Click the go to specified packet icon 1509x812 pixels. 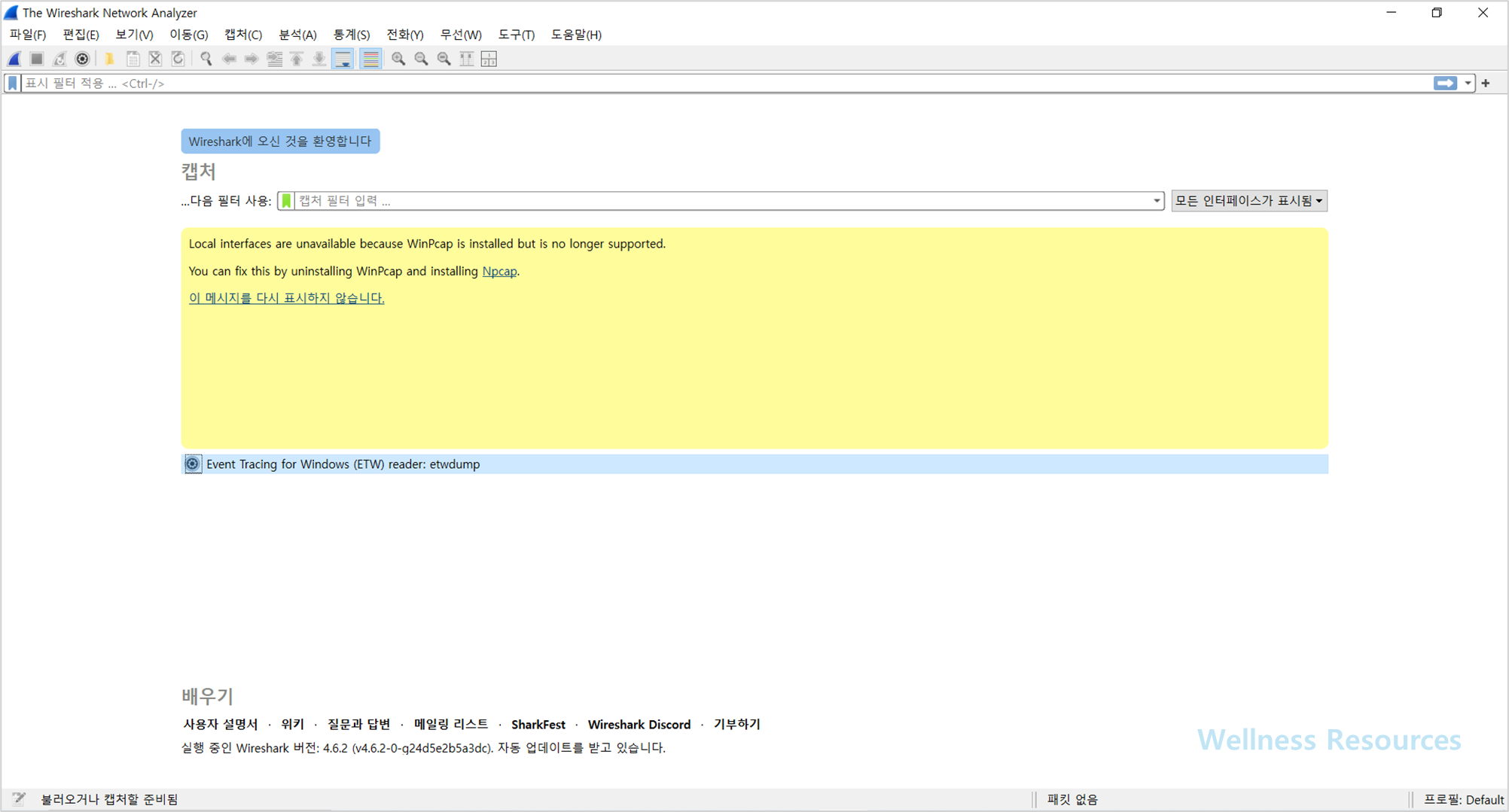(274, 59)
